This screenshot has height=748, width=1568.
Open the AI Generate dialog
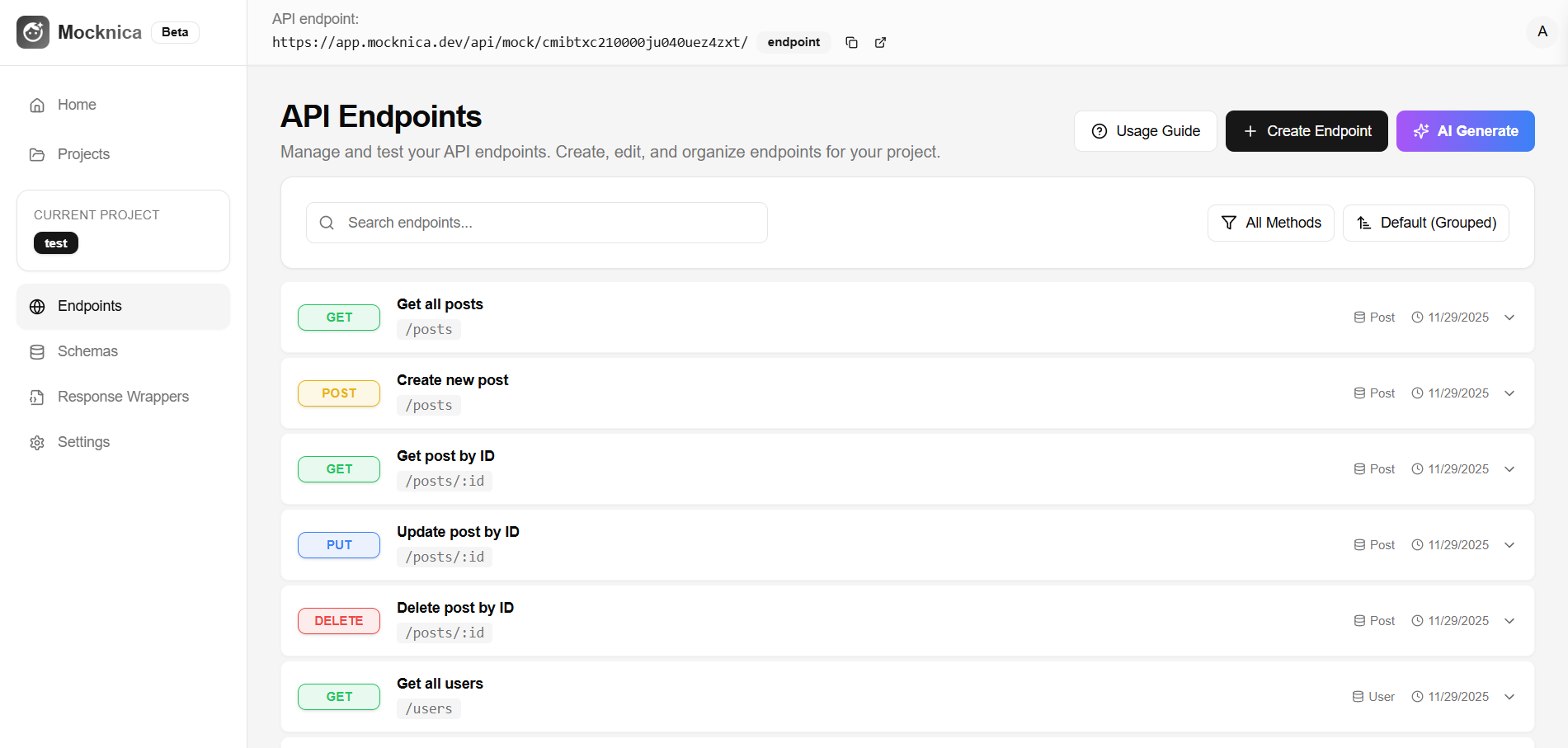click(1465, 130)
